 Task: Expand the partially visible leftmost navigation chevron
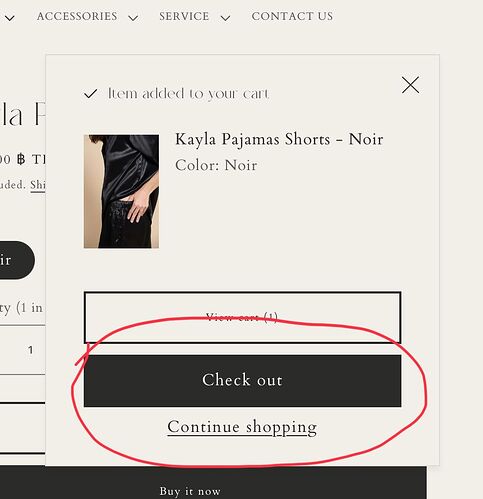10,18
